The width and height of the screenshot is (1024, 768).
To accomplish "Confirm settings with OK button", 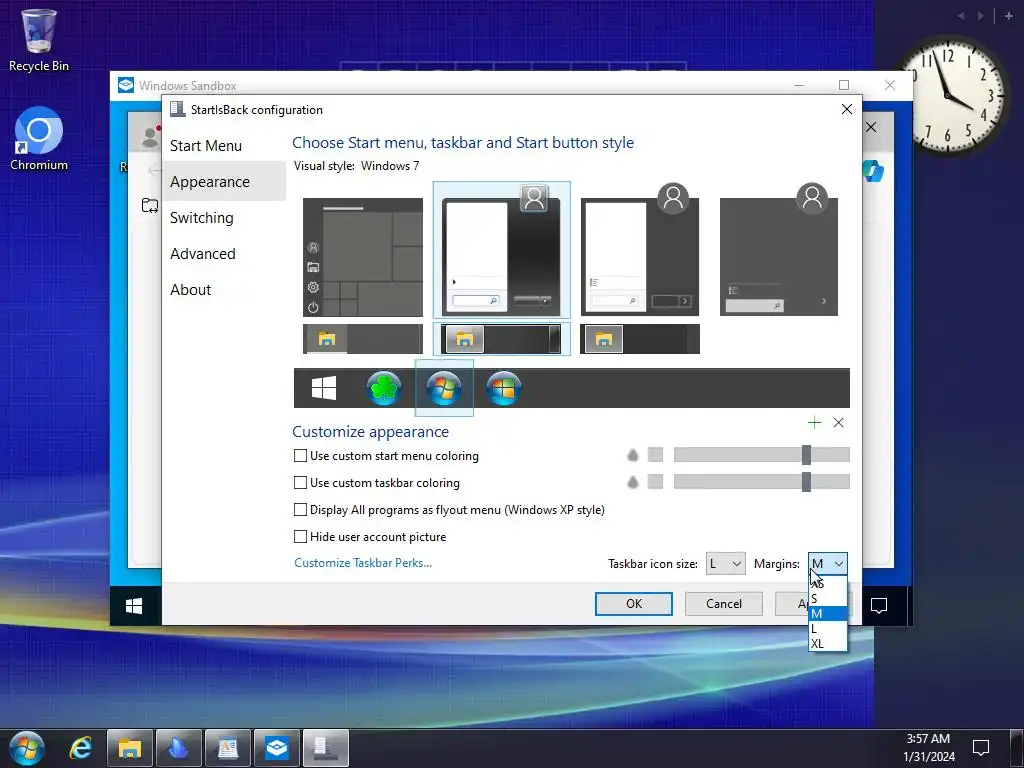I will click(x=633, y=603).
